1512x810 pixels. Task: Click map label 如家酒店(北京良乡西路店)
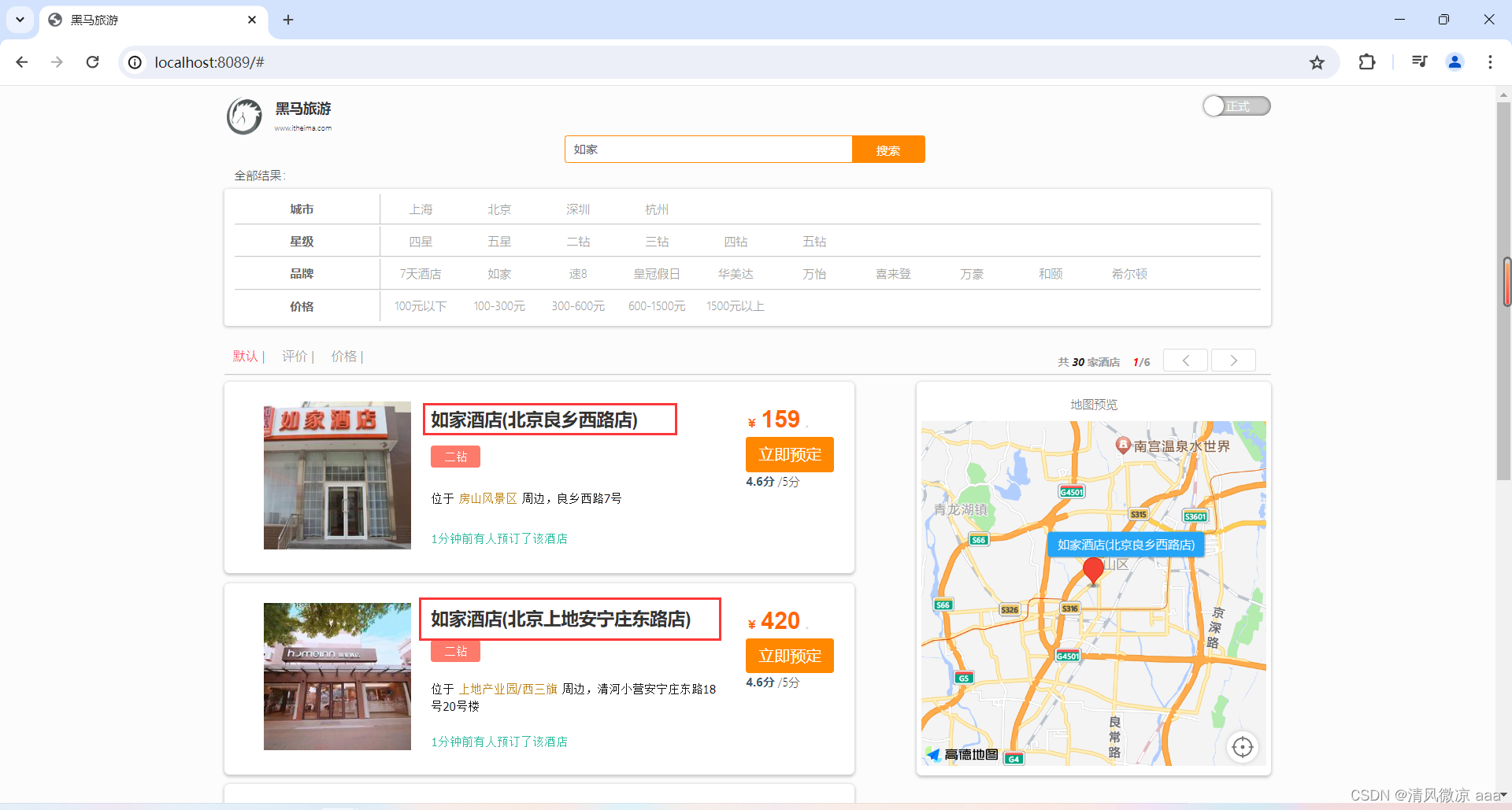click(x=1125, y=545)
